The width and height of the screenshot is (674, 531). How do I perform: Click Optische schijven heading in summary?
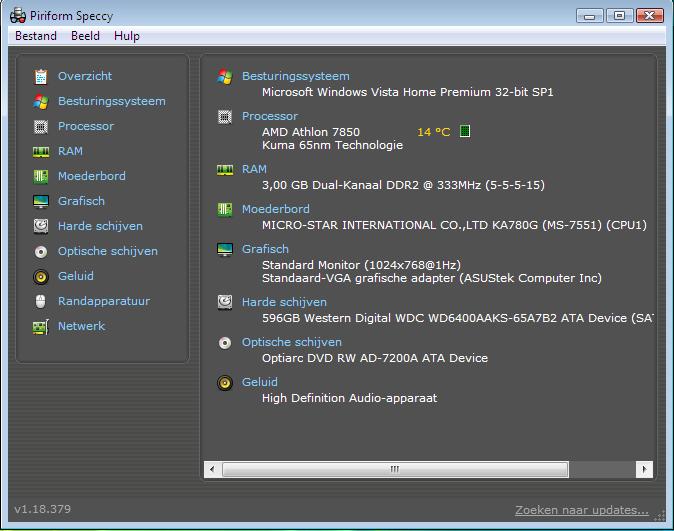click(292, 342)
